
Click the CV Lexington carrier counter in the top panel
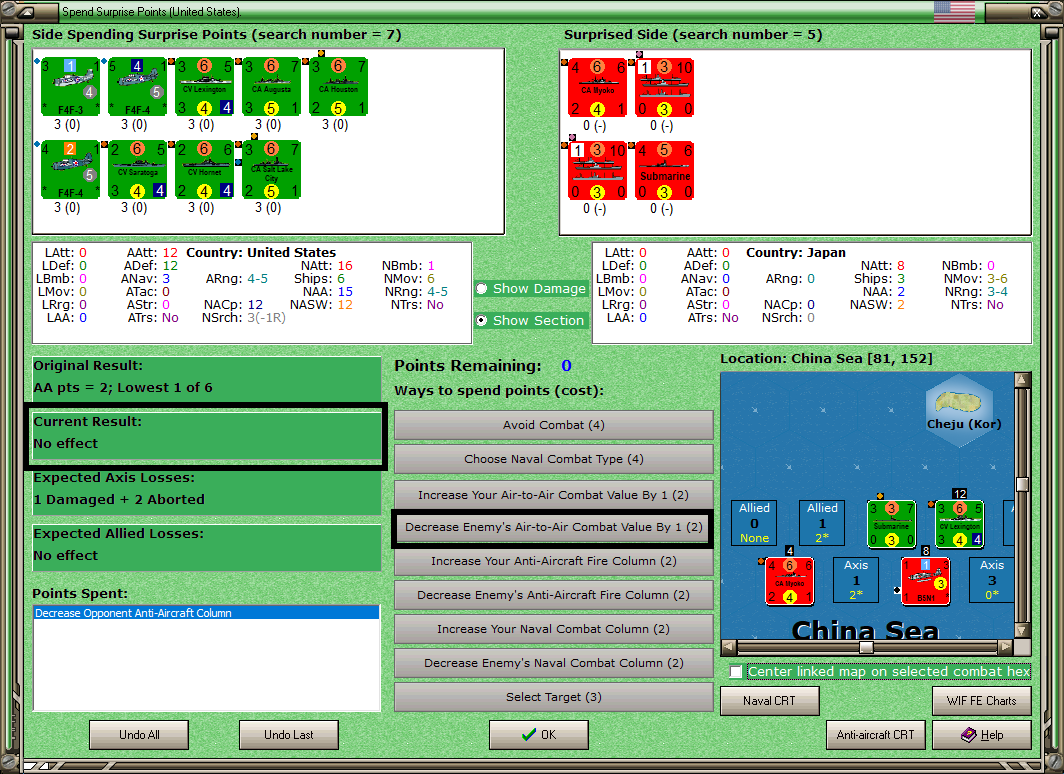coord(204,87)
